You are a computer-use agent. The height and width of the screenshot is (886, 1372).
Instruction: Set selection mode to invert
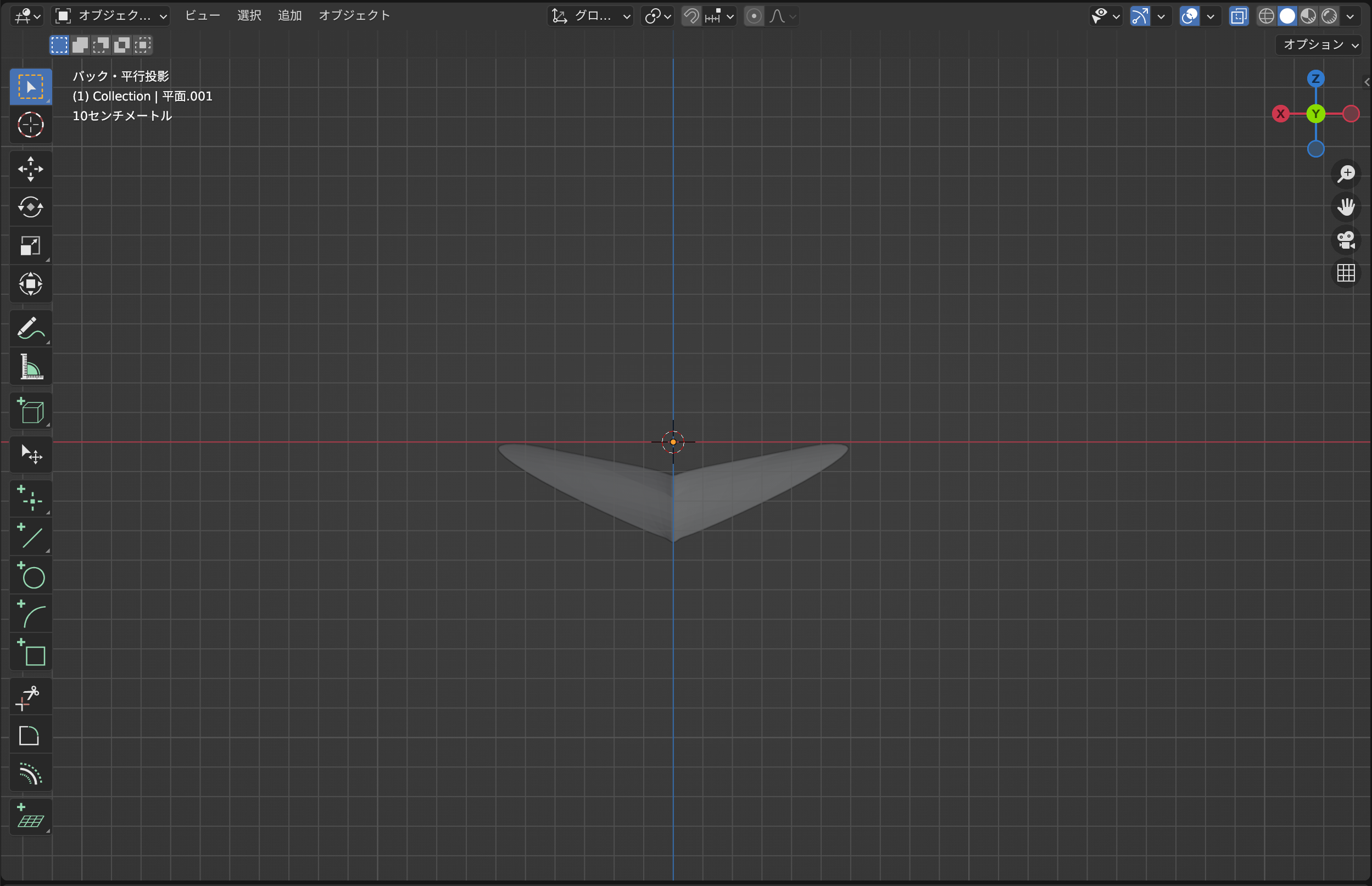(121, 45)
